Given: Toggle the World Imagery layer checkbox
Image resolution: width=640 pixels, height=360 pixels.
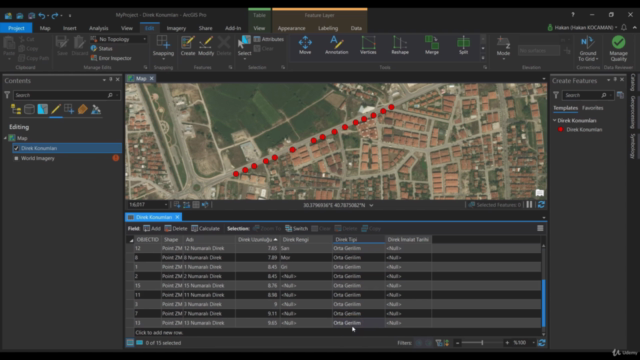Looking at the screenshot, I should [16, 158].
